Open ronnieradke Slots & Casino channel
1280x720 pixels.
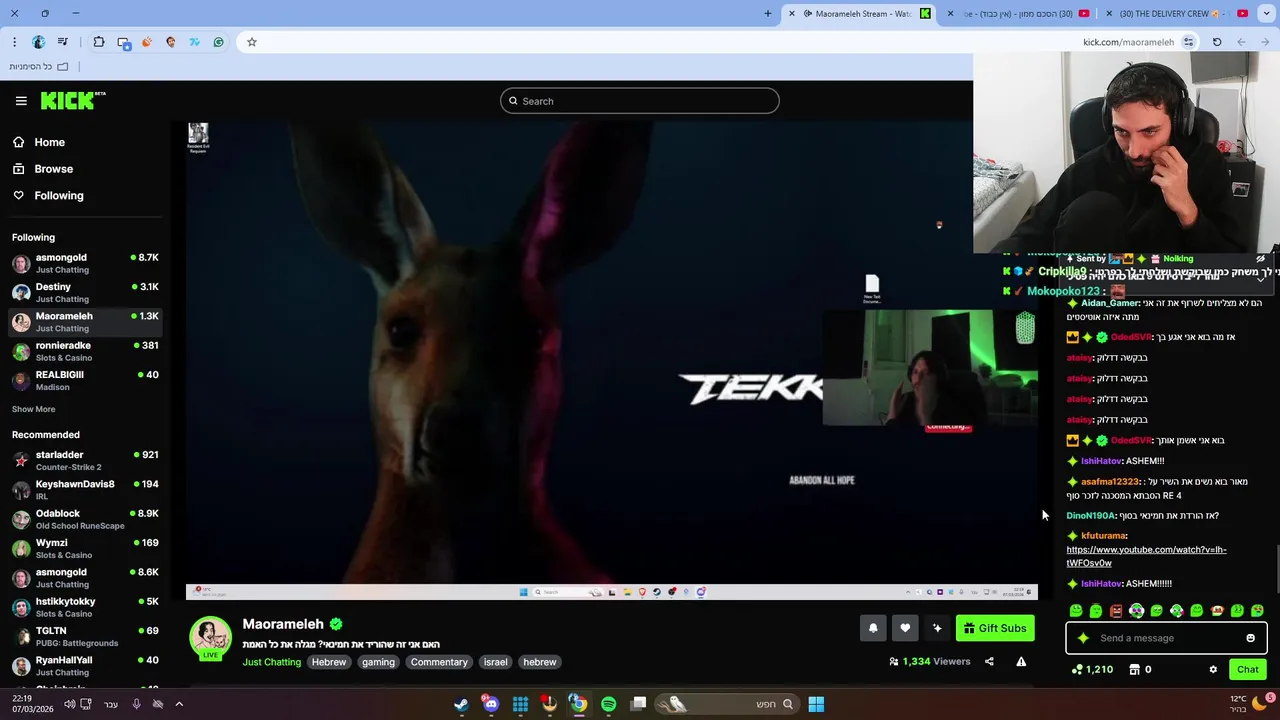pos(85,351)
